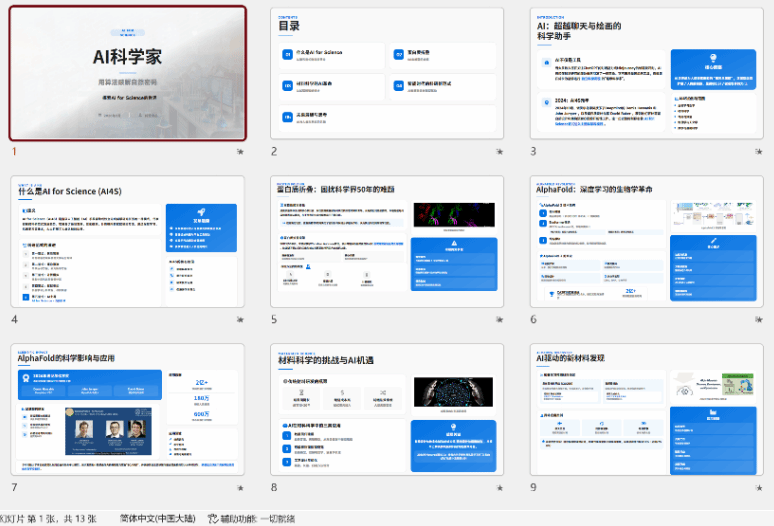Screen dimensions: 774x526
Task: Click the transition star icon under slide 7
Action: [x=239, y=488]
